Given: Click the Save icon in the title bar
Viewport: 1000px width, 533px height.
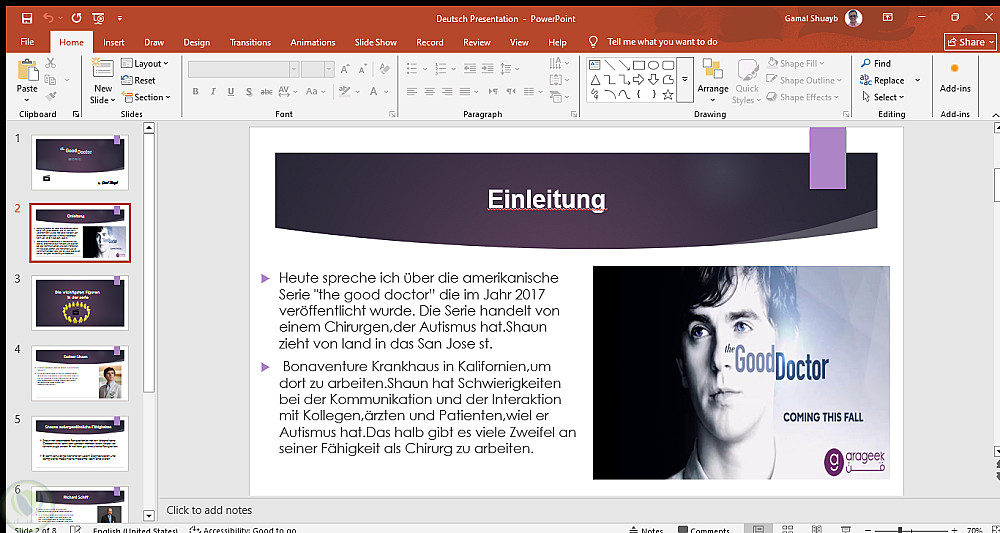Looking at the screenshot, I should pyautogui.click(x=27, y=18).
